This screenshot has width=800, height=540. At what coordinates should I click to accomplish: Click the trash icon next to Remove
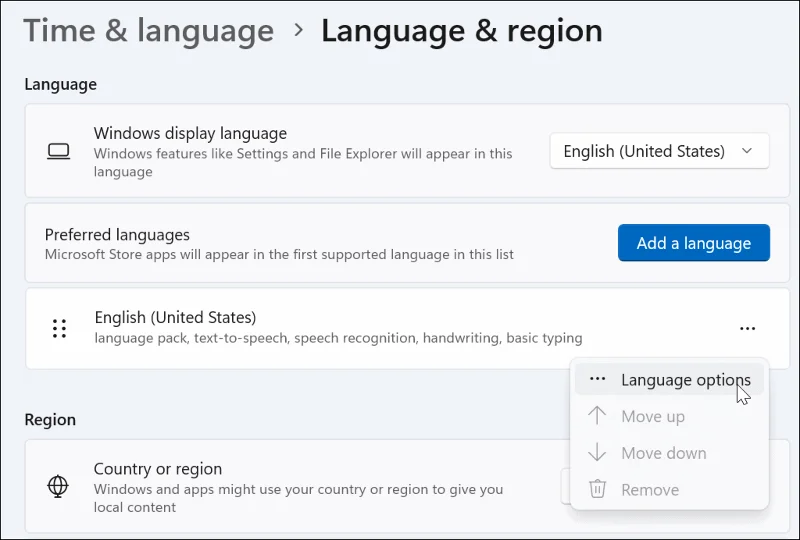click(597, 489)
